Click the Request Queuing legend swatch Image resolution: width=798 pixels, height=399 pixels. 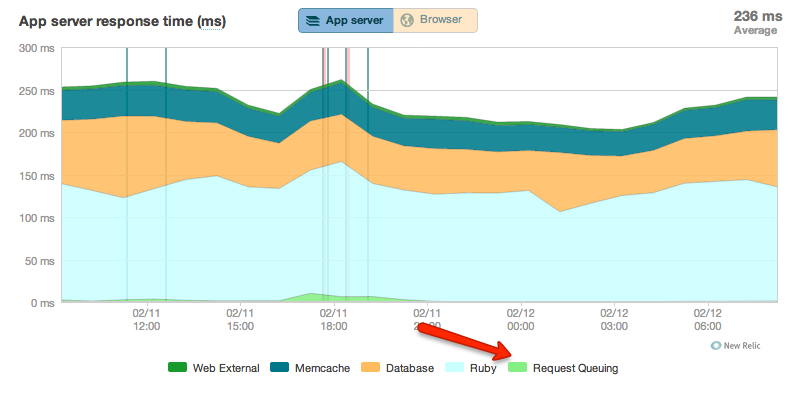point(518,367)
